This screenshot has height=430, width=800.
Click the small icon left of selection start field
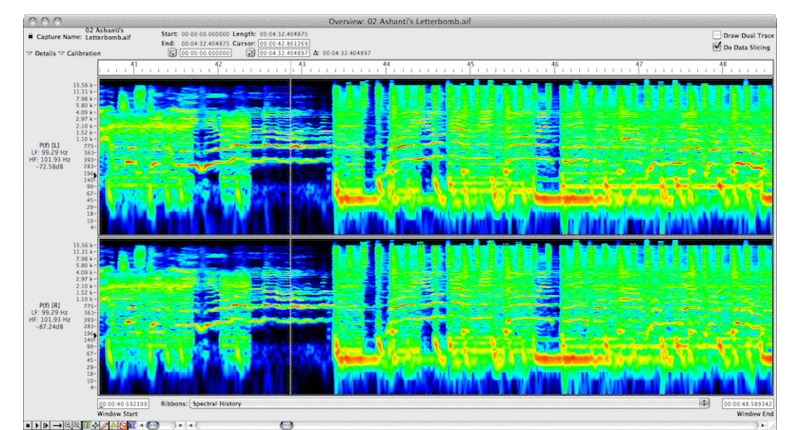point(172,53)
